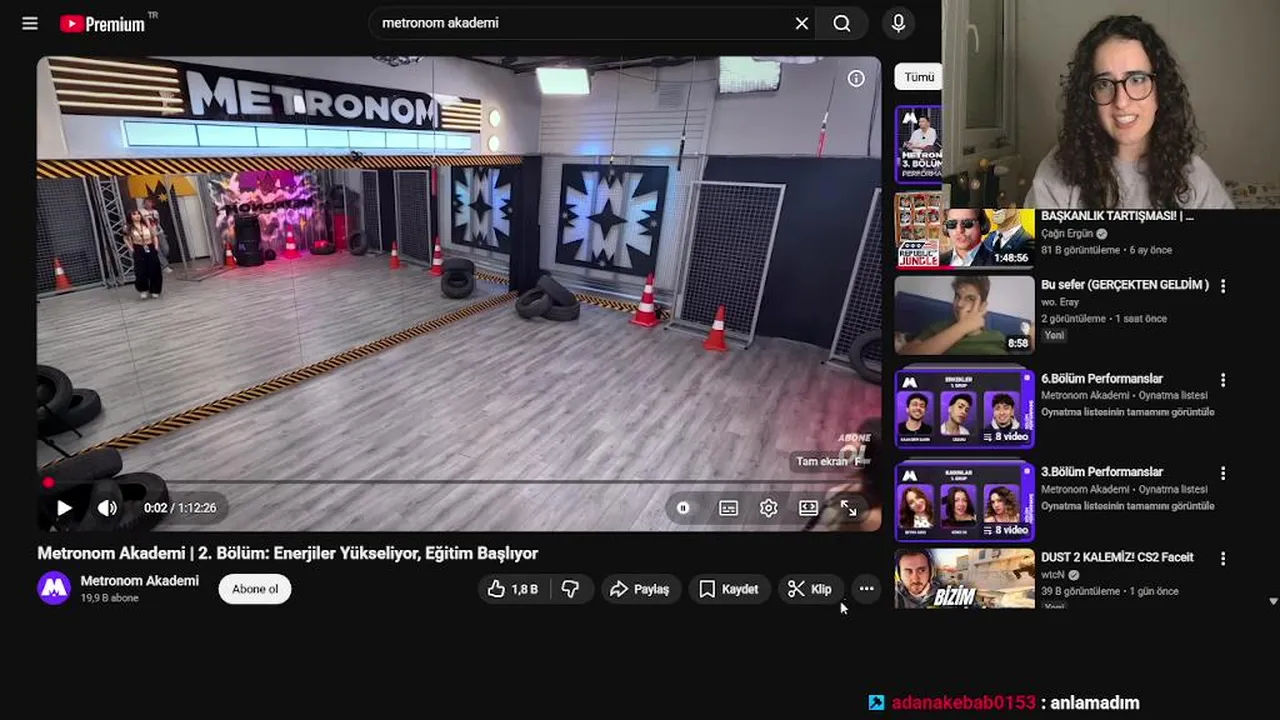The height and width of the screenshot is (720, 1280).
Task: Open Metronom 3. Bölüm performance thumbnail
Action: point(918,145)
